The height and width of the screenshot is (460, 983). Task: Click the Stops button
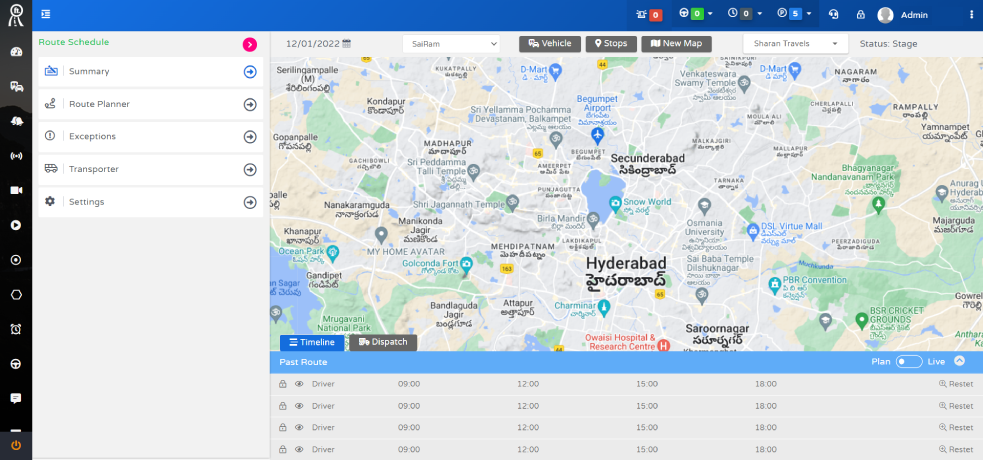pyautogui.click(x=611, y=44)
